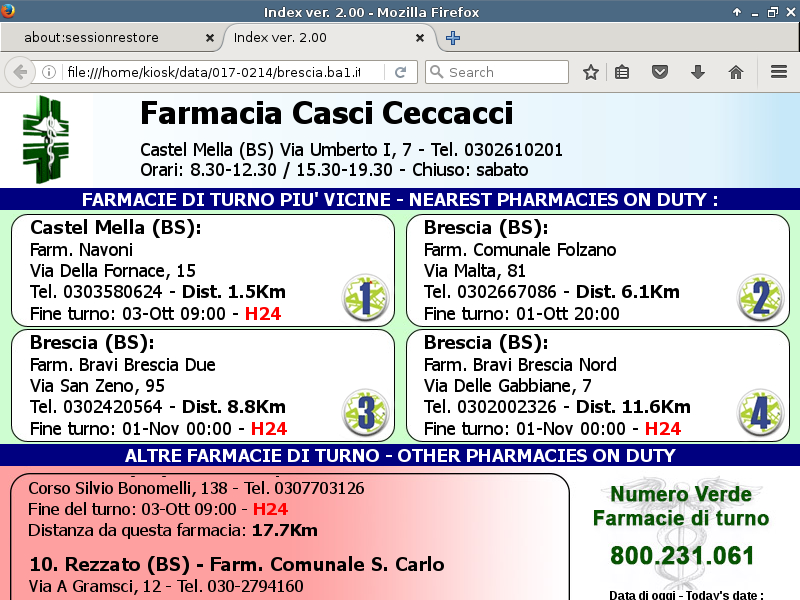Click the number 3 map badge
This screenshot has width=800, height=600.
(365, 412)
